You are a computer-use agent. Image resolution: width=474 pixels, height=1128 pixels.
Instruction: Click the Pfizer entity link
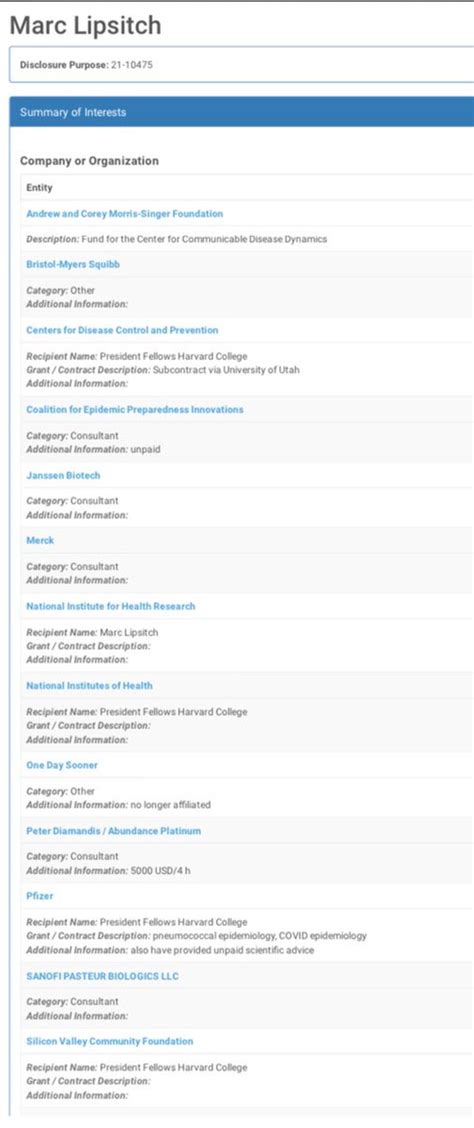click(40, 896)
